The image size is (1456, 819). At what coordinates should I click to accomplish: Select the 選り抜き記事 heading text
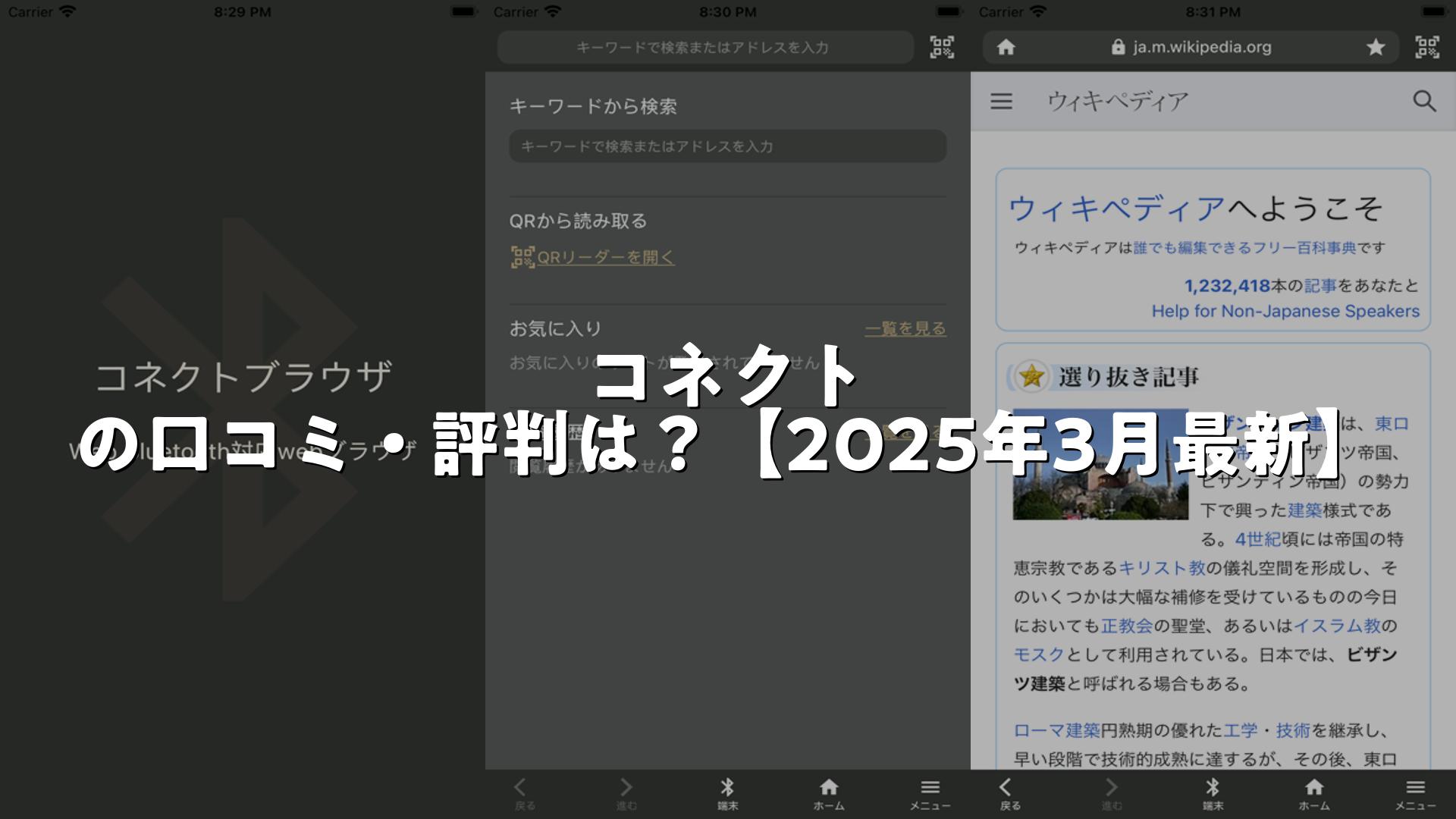tap(1128, 376)
